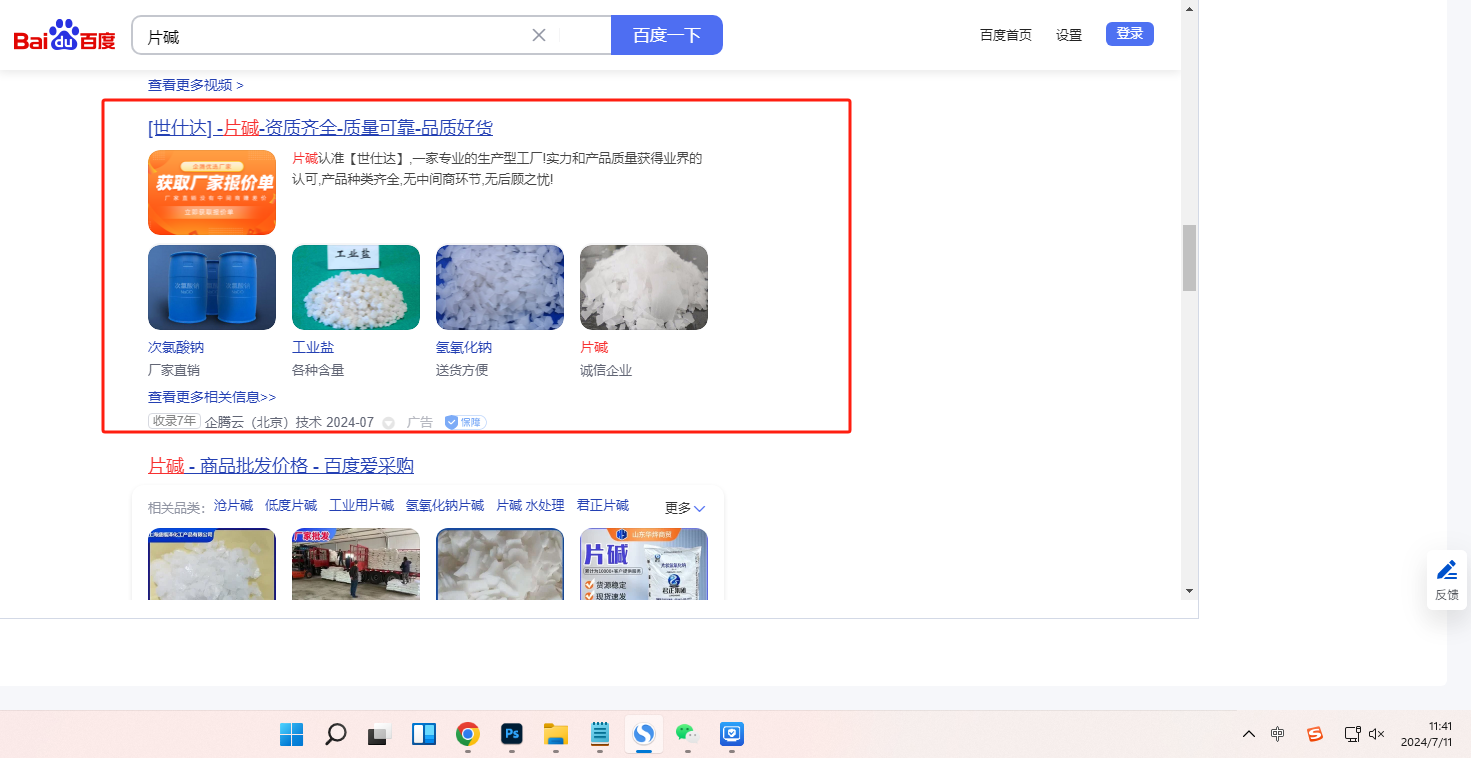The height and width of the screenshot is (758, 1471).
Task: Click the 氢氧化钠 product image
Action: tap(500, 287)
